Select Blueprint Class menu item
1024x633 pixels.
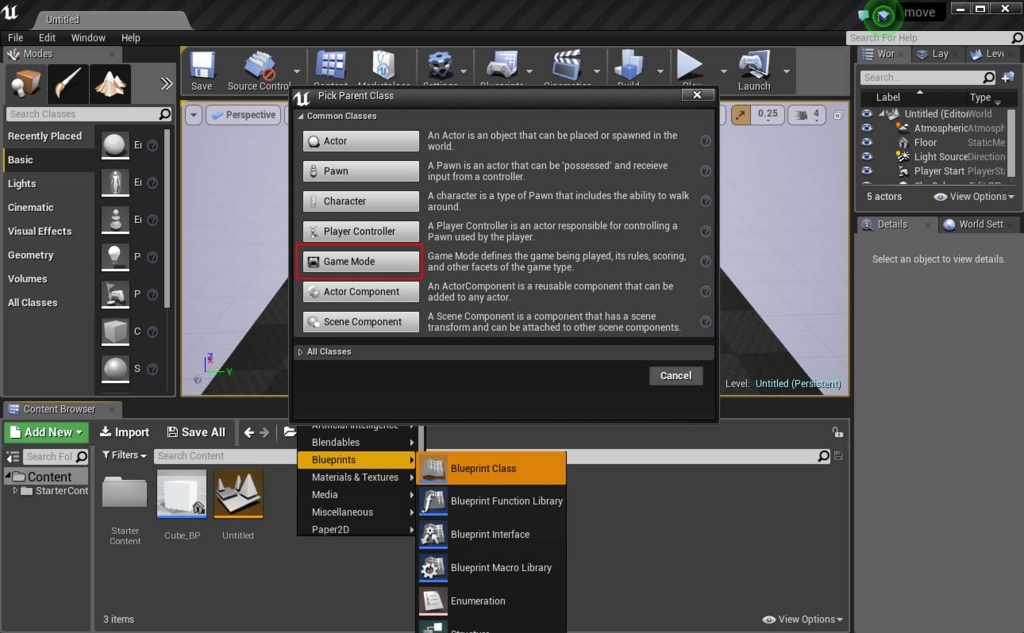(x=492, y=468)
